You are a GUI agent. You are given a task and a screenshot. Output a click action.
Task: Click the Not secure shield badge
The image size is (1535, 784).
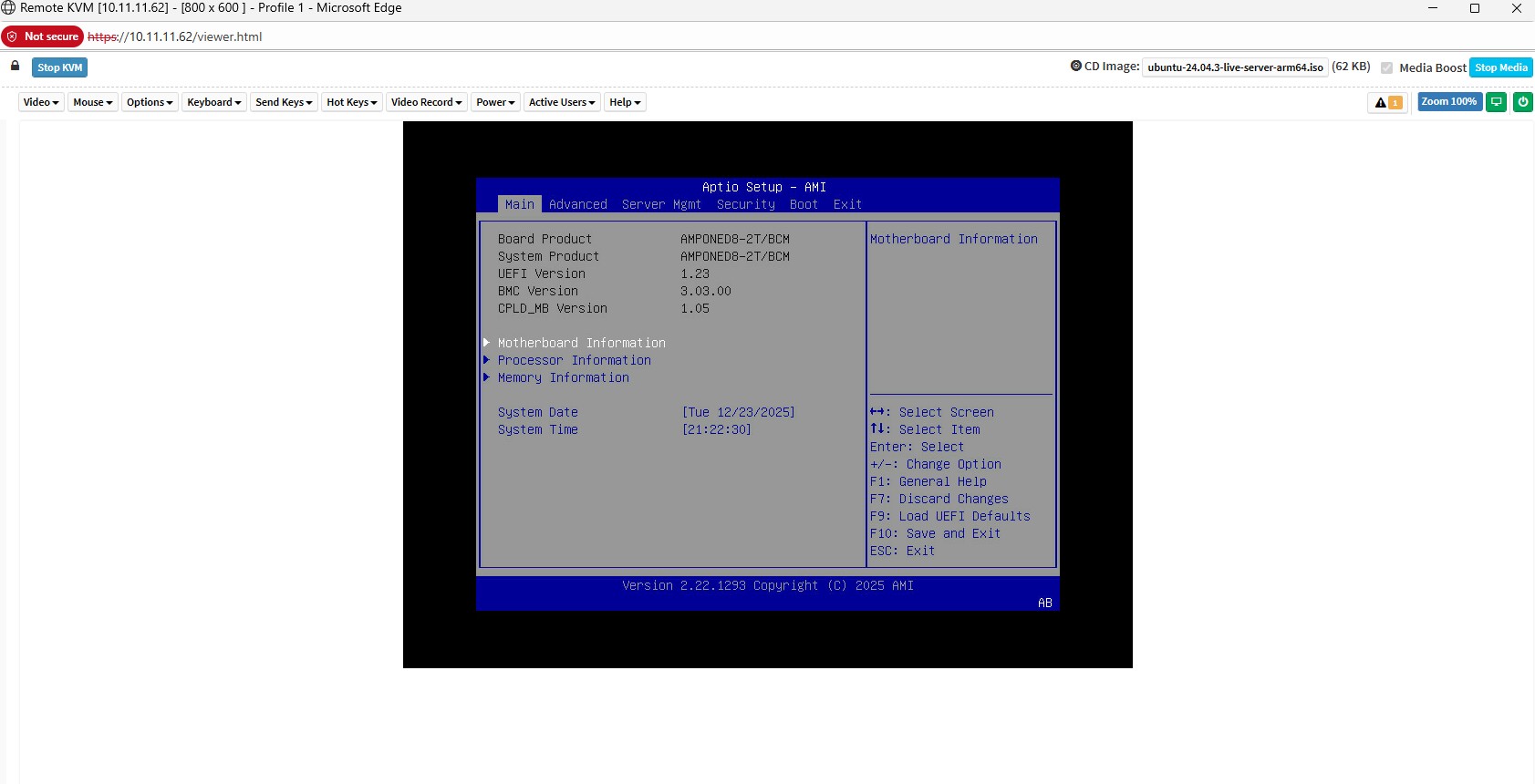coord(43,36)
